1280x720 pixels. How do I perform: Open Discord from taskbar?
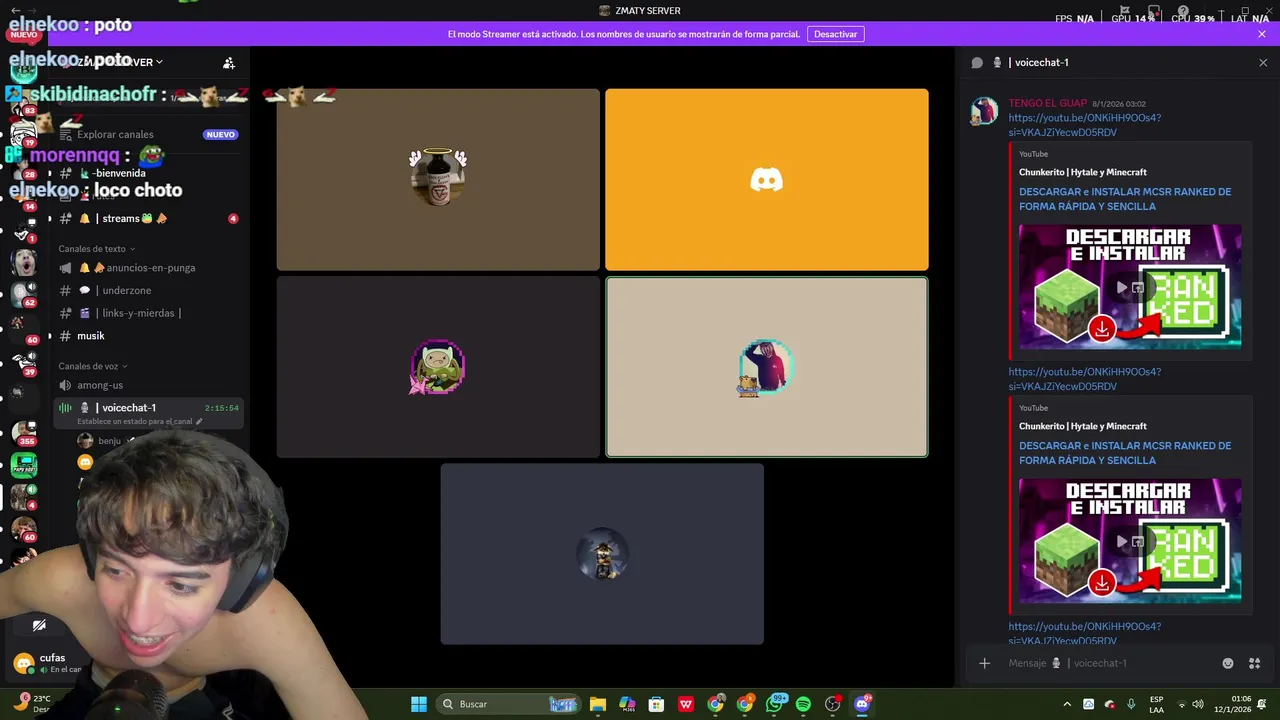(x=862, y=704)
